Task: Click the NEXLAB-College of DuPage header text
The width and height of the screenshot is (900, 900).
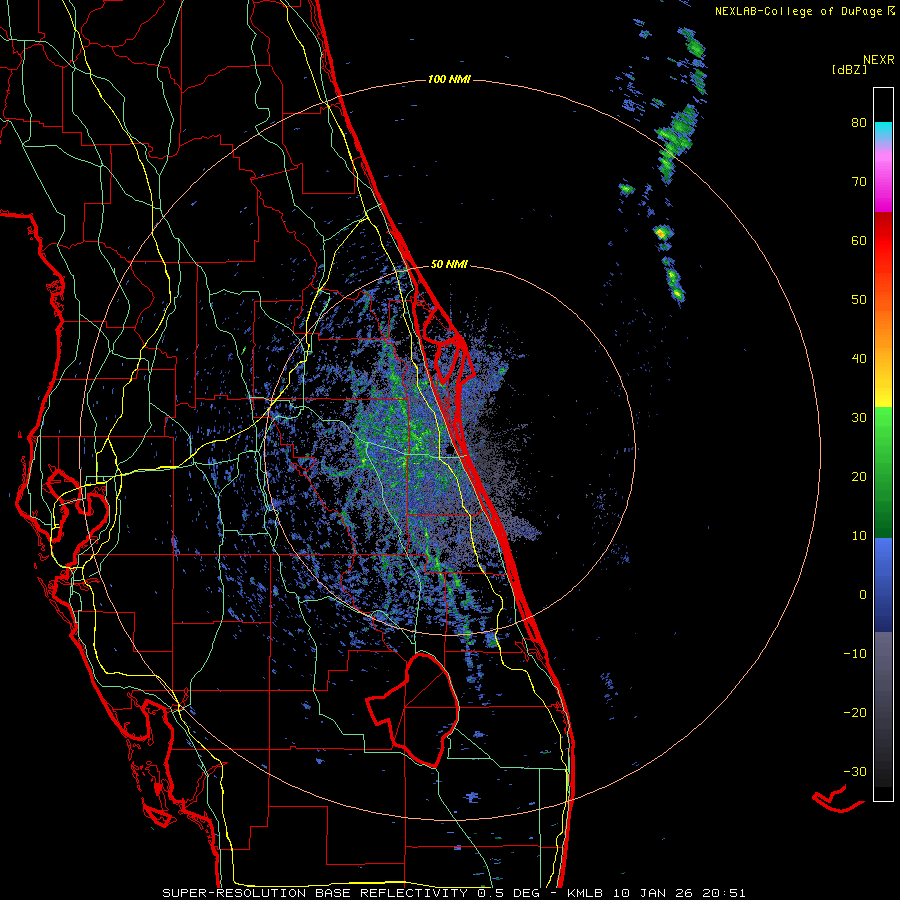Action: [x=804, y=11]
